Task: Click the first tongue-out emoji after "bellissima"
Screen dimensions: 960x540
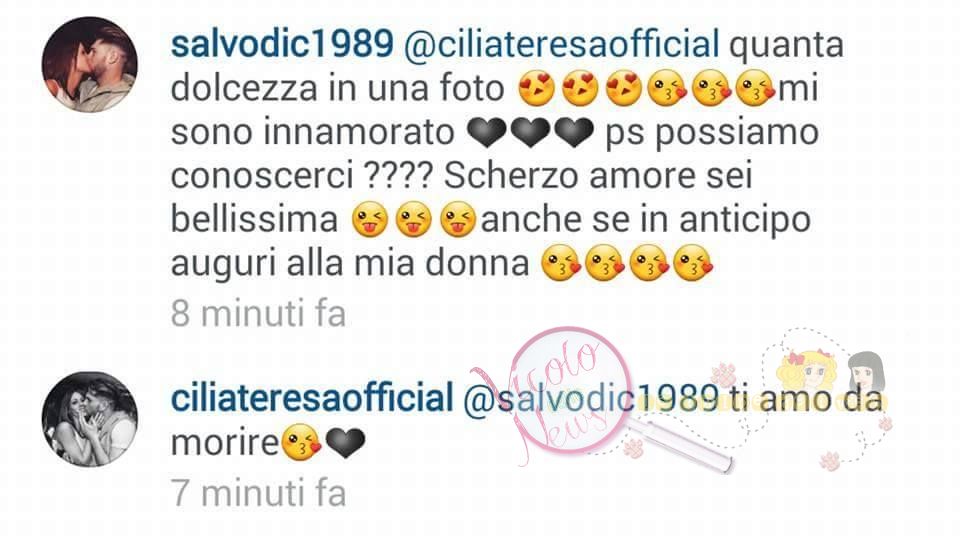Action: (x=370, y=220)
